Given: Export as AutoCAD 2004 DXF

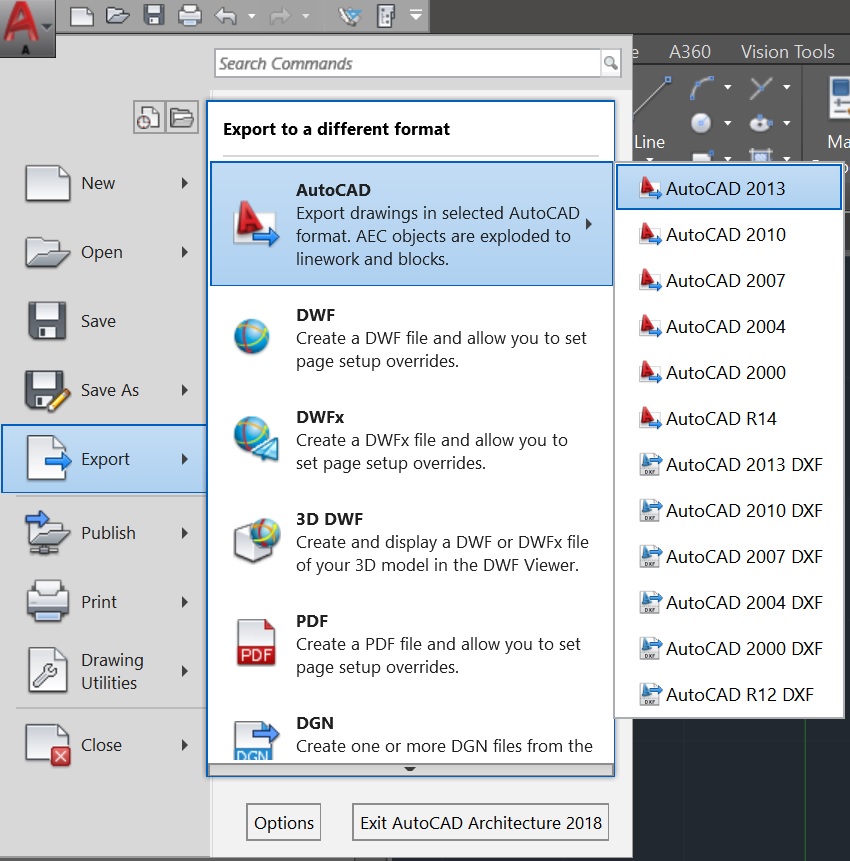Looking at the screenshot, I should point(729,603).
